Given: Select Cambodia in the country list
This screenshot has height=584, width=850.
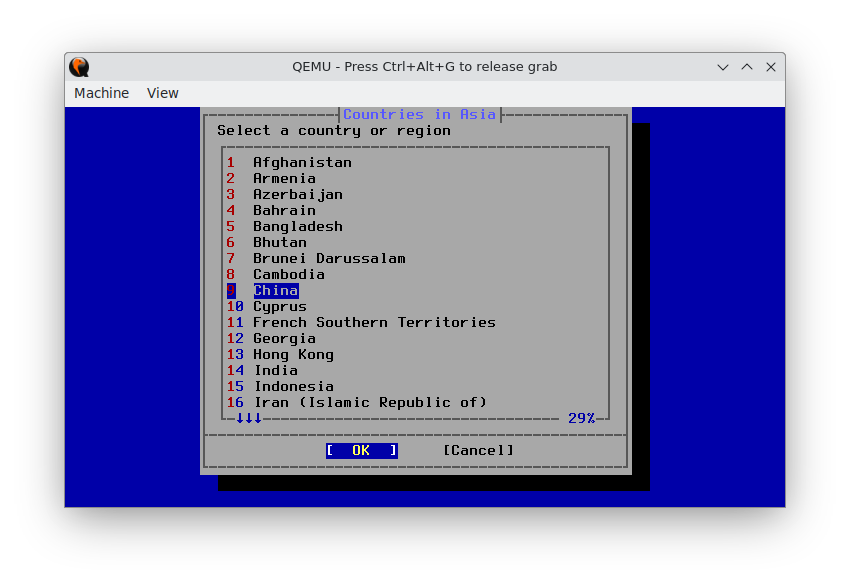Looking at the screenshot, I should click(288, 274).
